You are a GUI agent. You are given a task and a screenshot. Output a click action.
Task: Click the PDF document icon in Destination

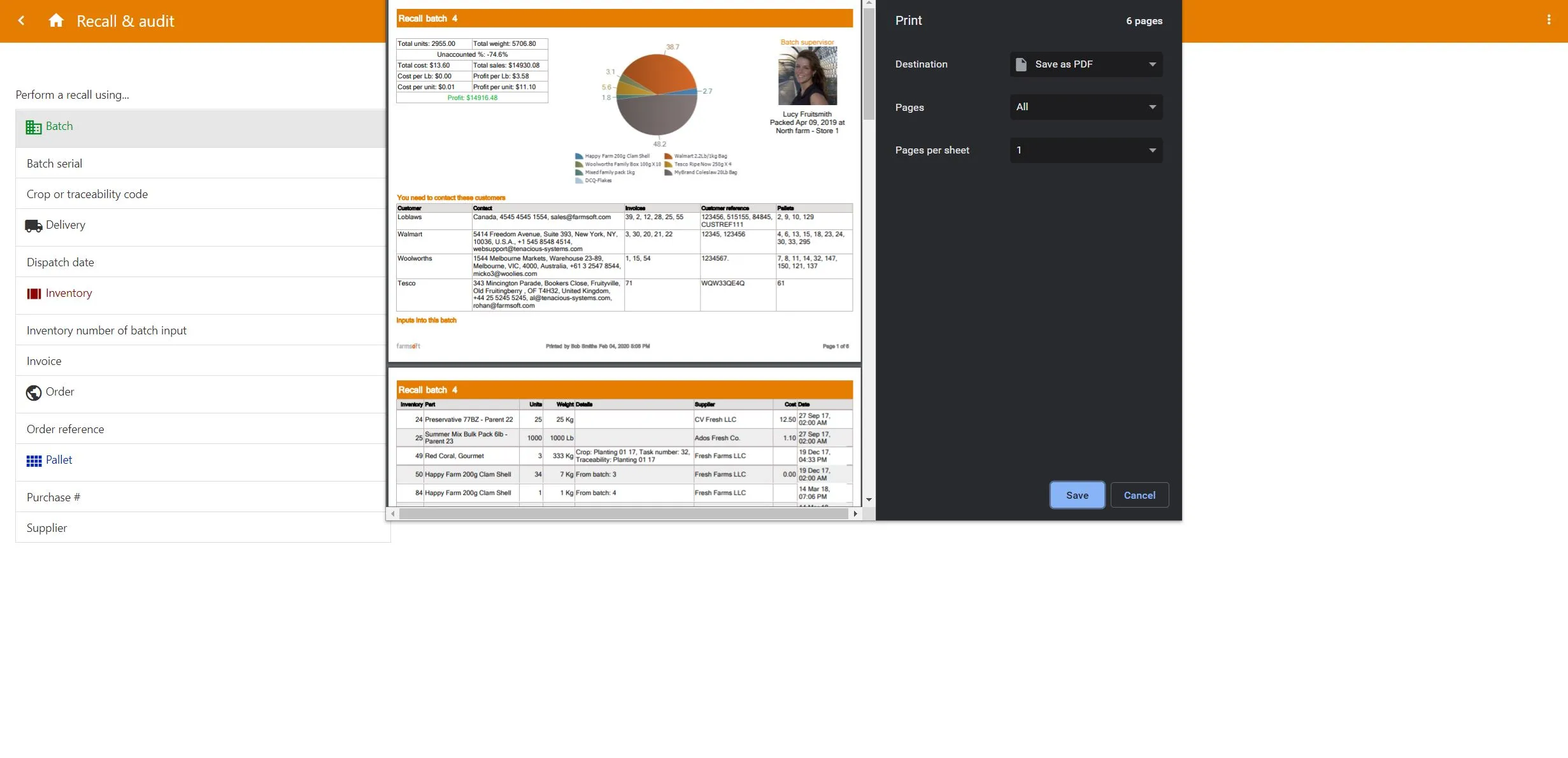pos(1021,64)
